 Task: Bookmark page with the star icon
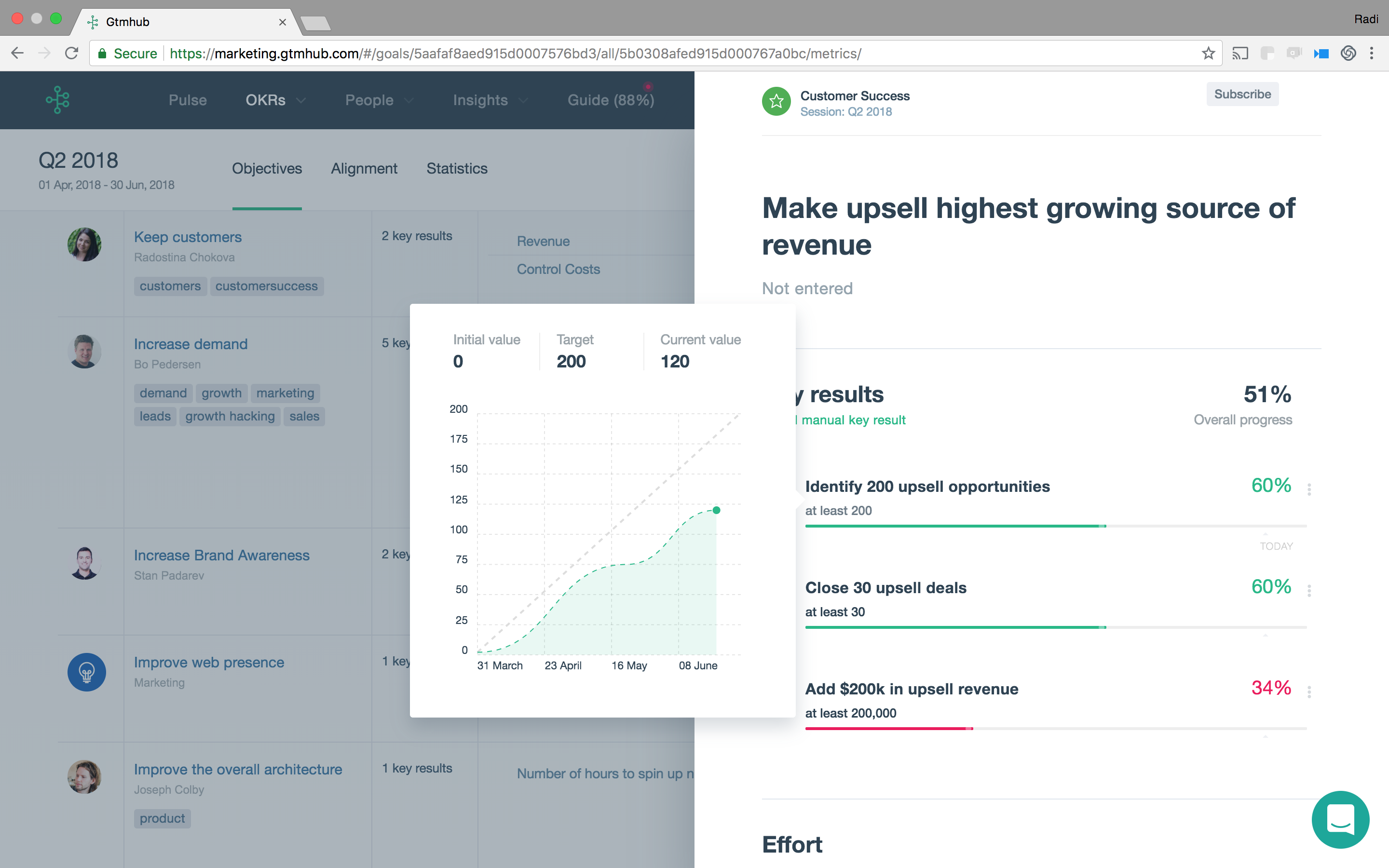click(1208, 54)
